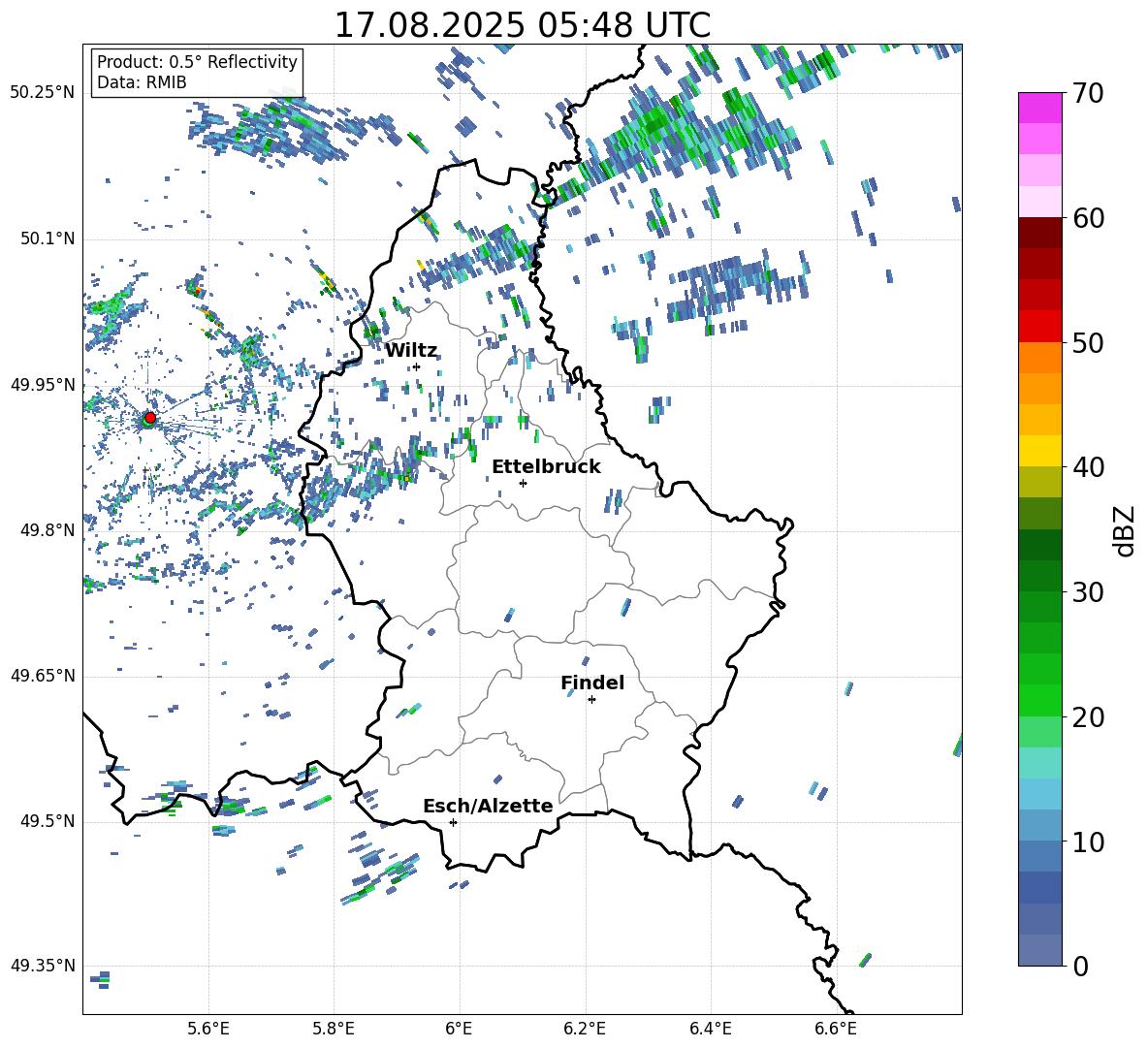Click the 6.2°E longitude label

[585, 1029]
